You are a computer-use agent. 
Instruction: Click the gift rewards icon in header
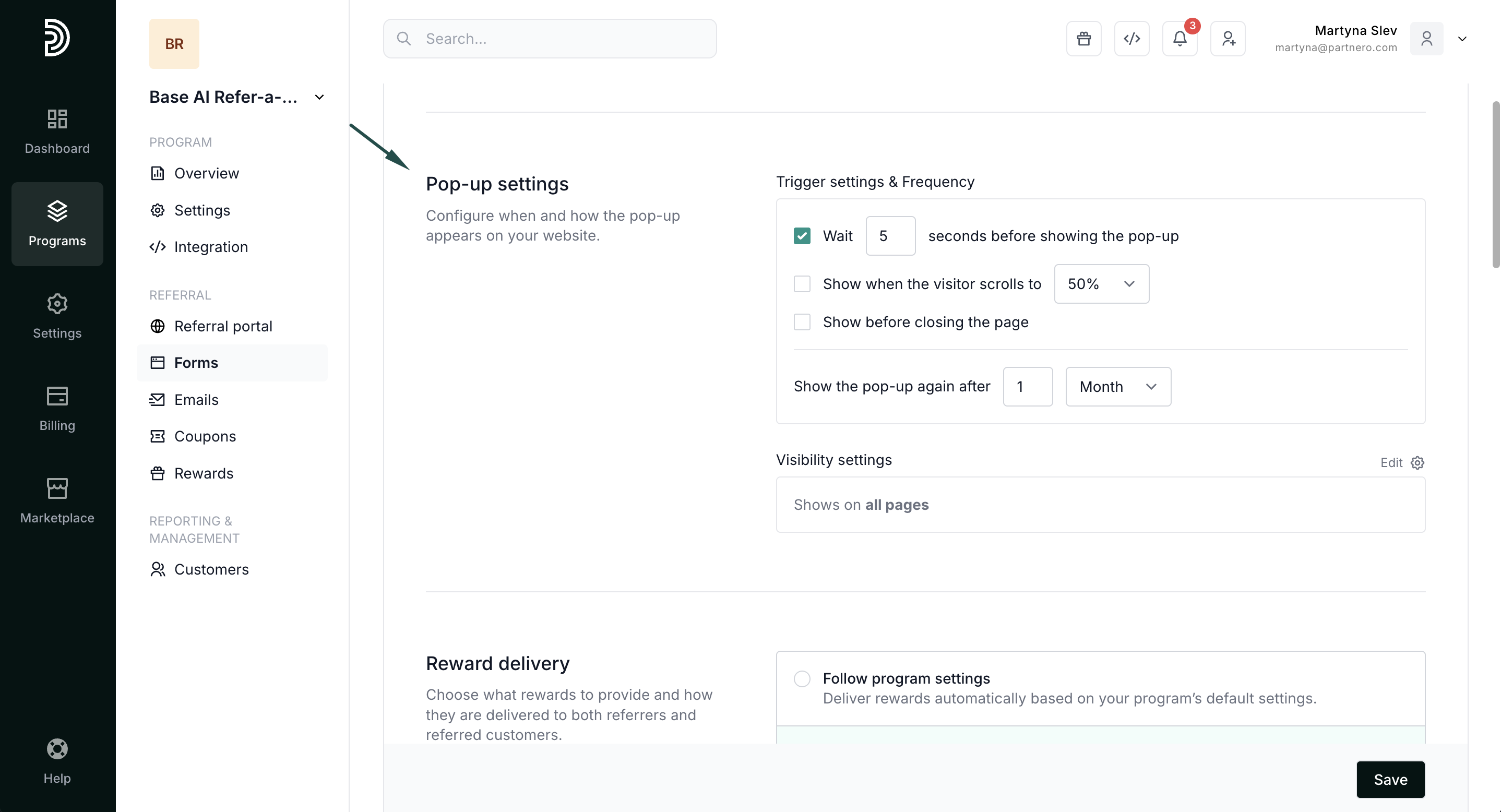1083,39
